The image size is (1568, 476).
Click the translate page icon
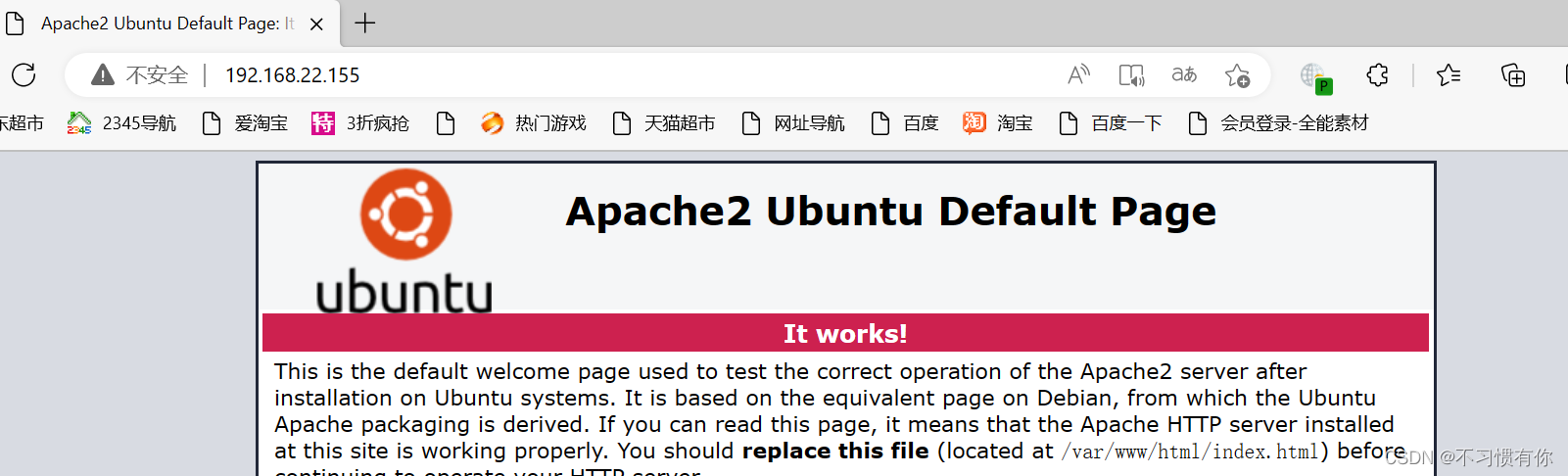(1184, 74)
